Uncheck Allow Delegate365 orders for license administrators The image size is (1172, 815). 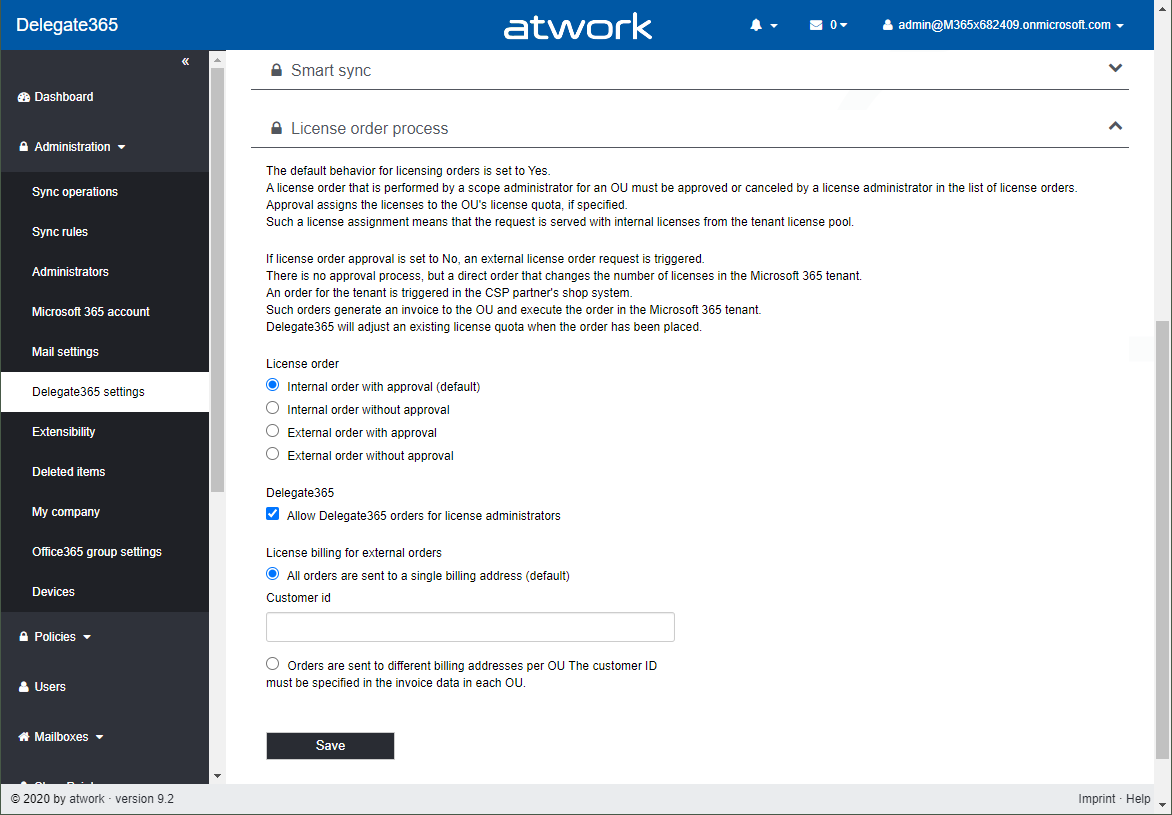(273, 514)
